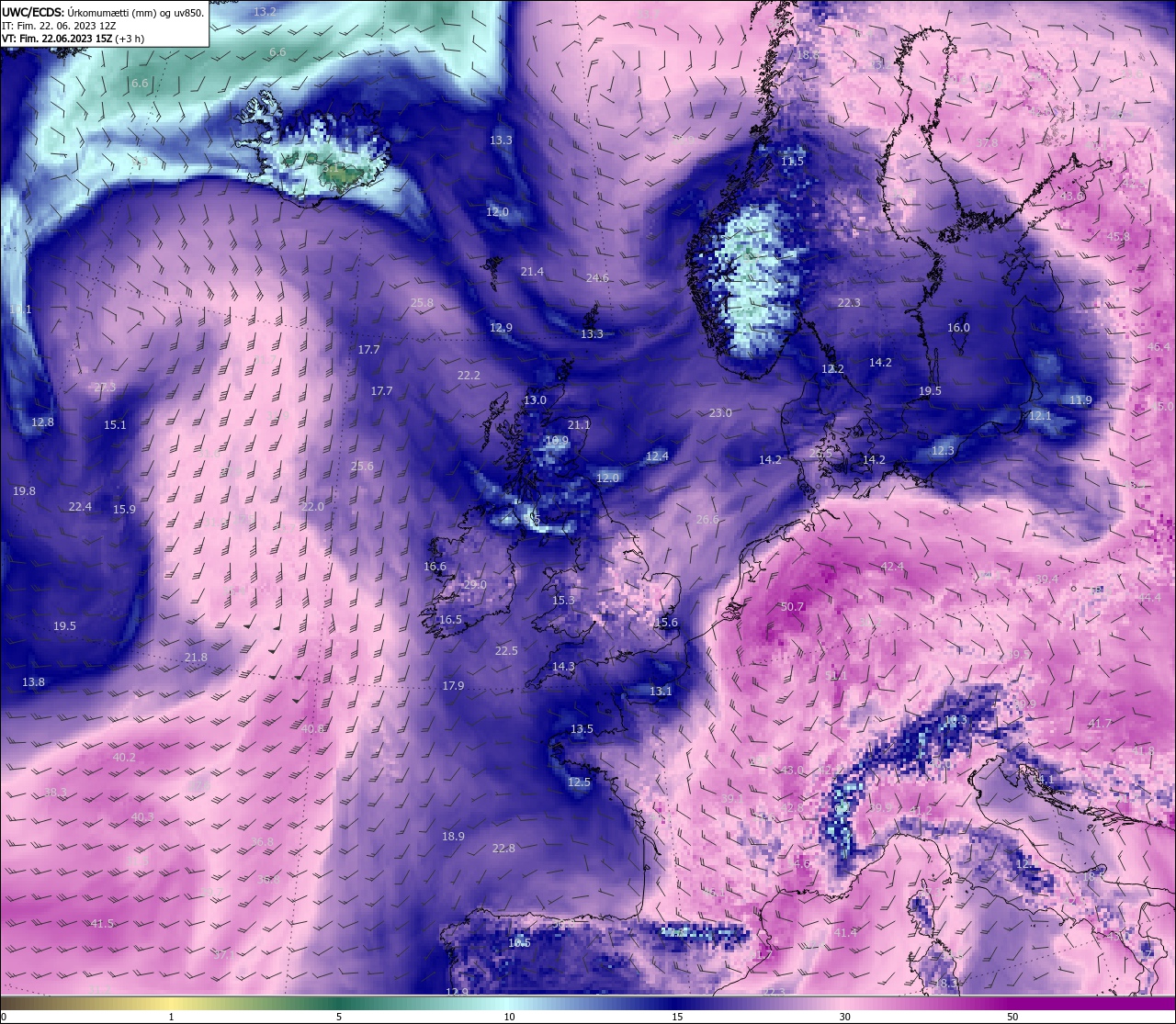Click the 41.5 value label

point(102,924)
